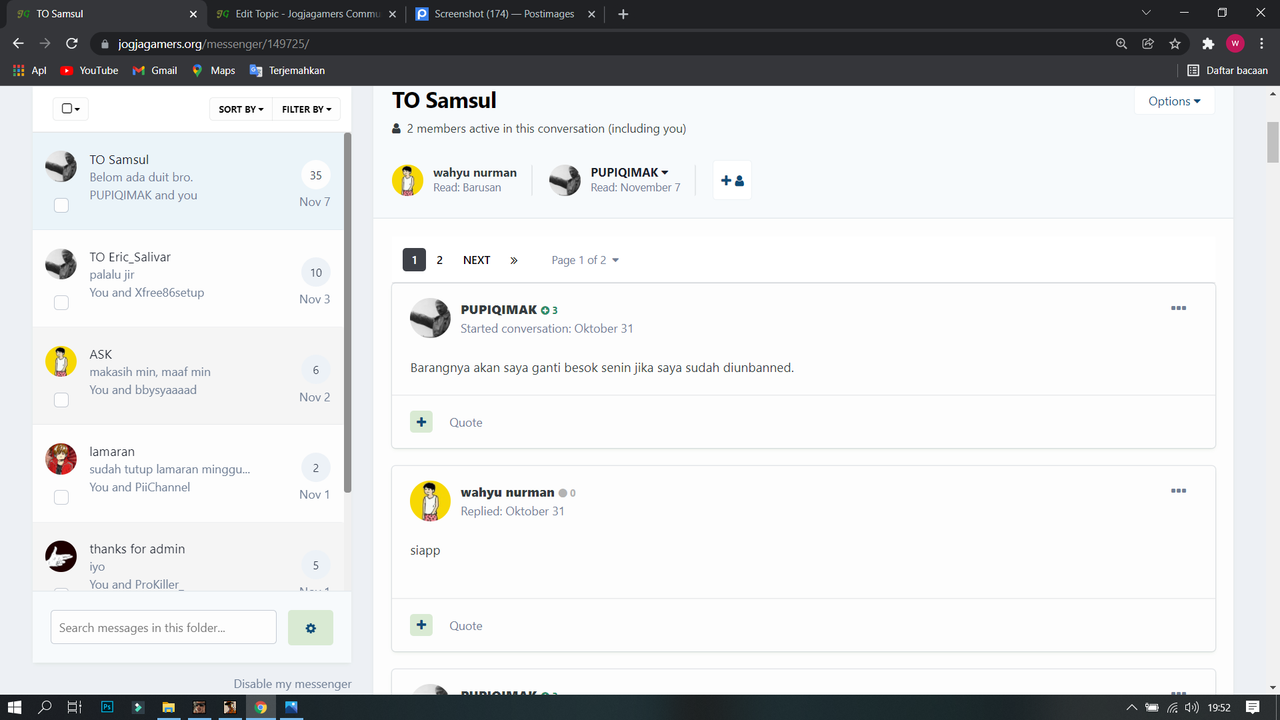
Task: Click Quote under PUPIQIMAK's first message
Action: click(466, 423)
